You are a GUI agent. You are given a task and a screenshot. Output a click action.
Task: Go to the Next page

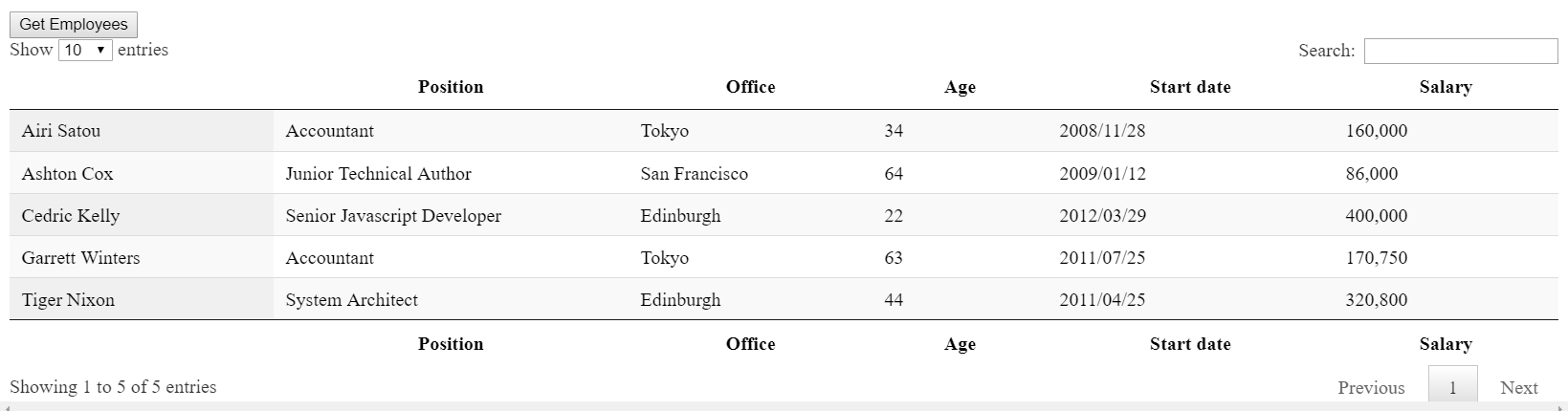point(1518,387)
